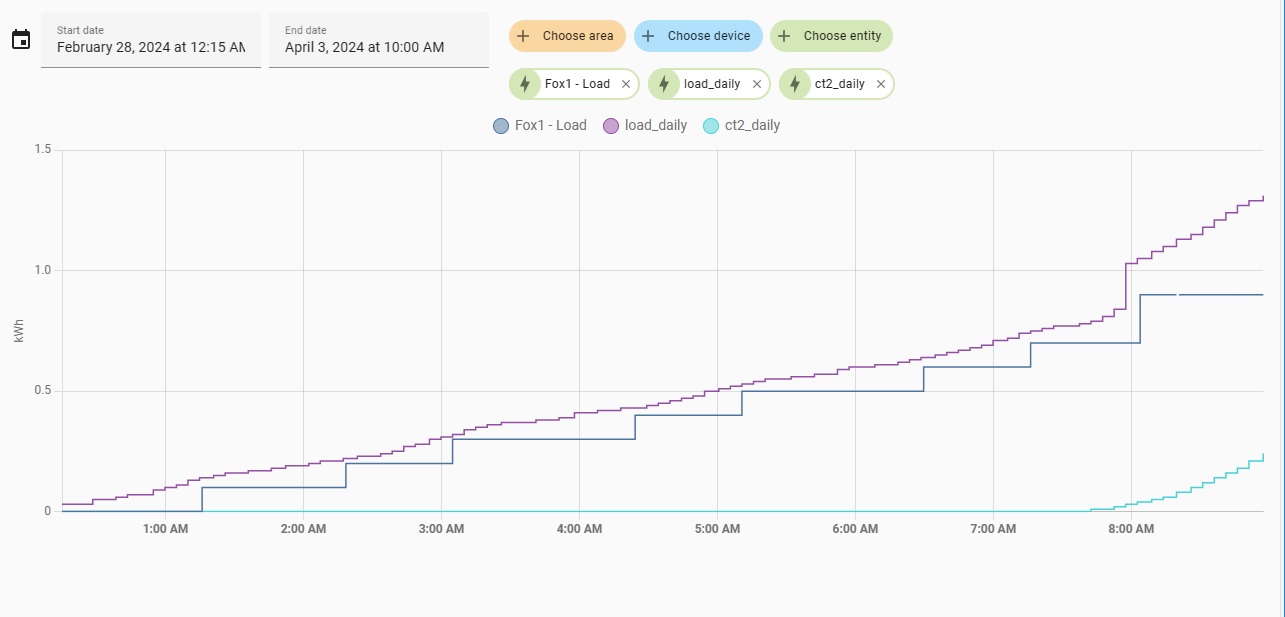Screen dimensions: 1285x617
Task: Remove the ct2_daily entity chip
Action: click(881, 84)
